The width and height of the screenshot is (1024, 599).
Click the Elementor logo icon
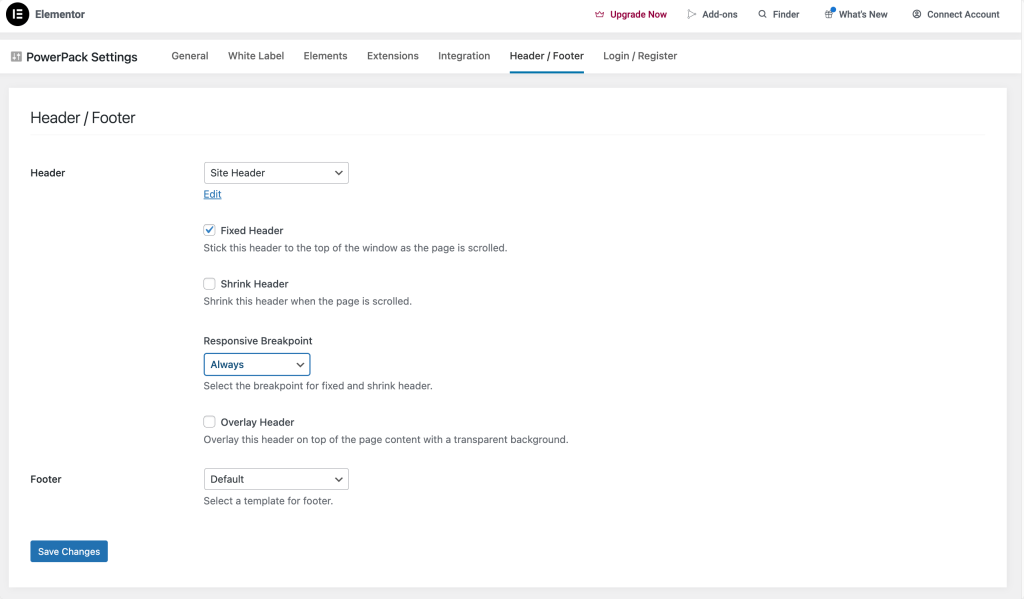click(x=18, y=14)
